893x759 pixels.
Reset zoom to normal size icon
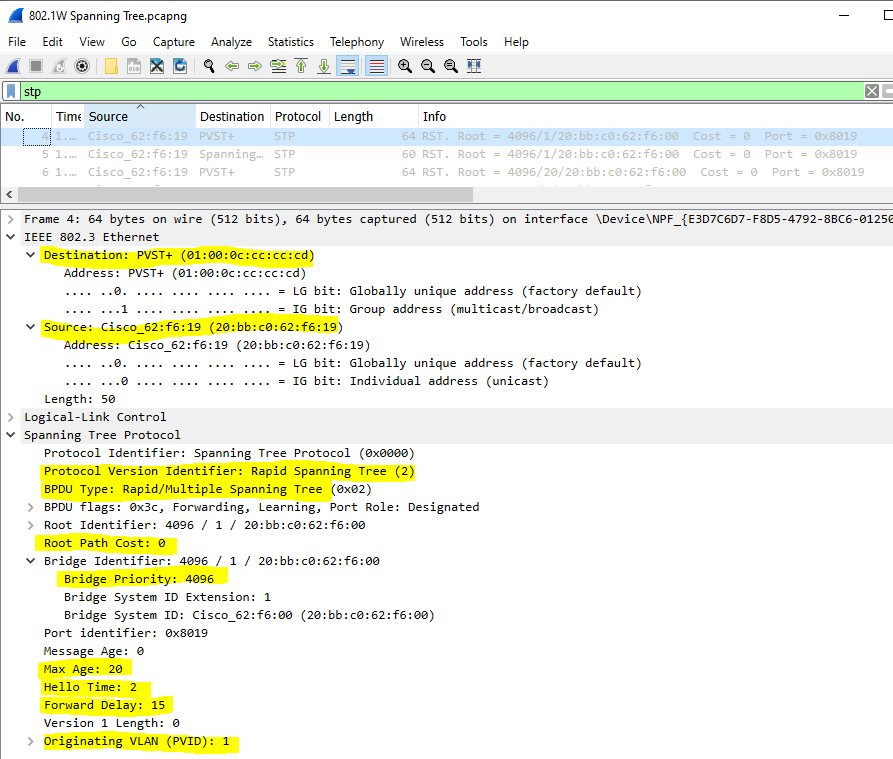pyautogui.click(x=450, y=66)
